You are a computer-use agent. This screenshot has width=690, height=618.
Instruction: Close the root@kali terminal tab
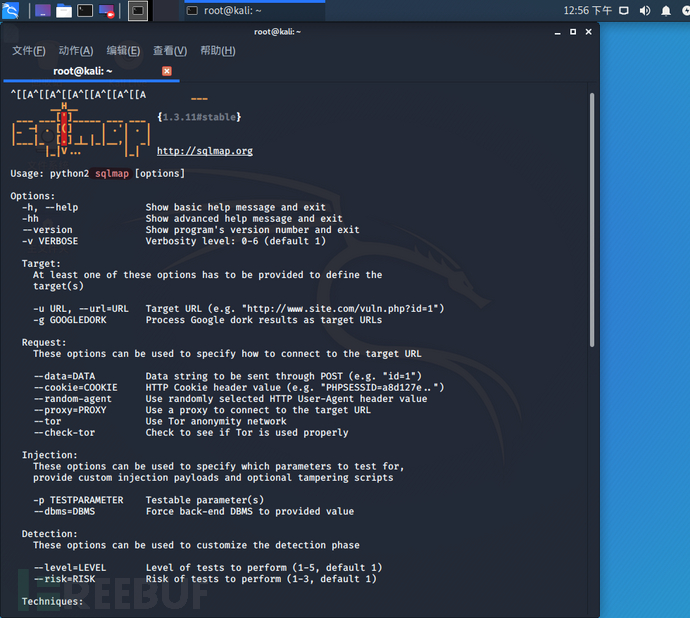pos(167,71)
